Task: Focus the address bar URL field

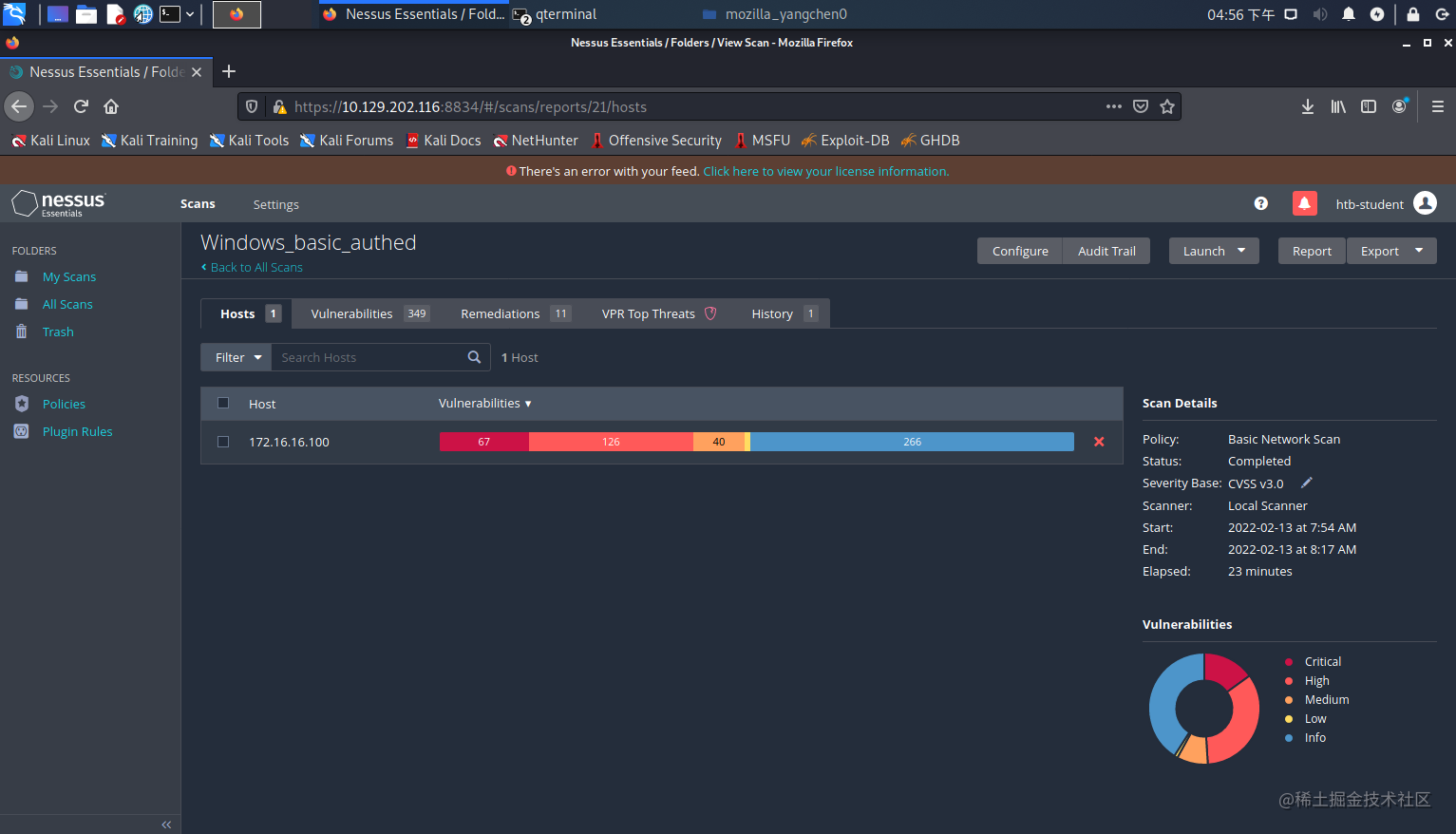Action: [x=693, y=107]
